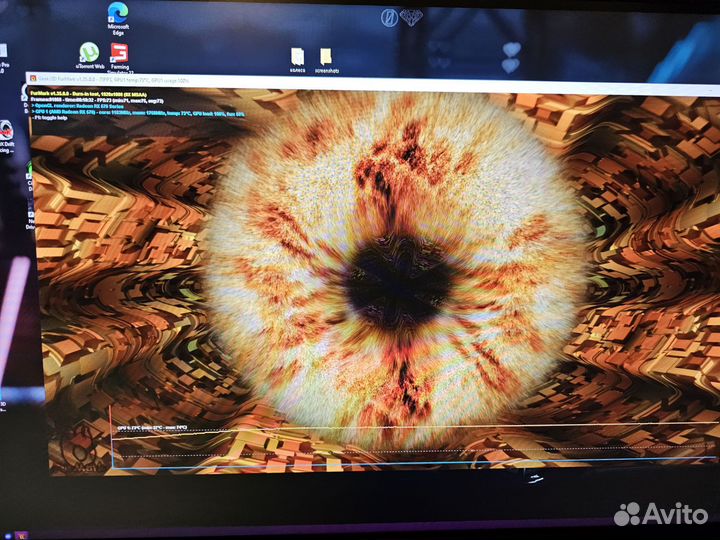Click the yellow FurMark burn-in test info line
The image size is (720, 540).
(x=88, y=94)
